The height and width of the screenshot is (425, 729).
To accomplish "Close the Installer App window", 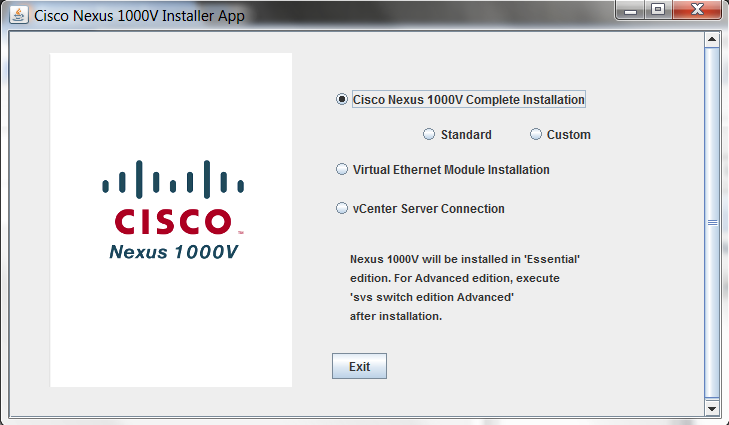I will pos(697,10).
